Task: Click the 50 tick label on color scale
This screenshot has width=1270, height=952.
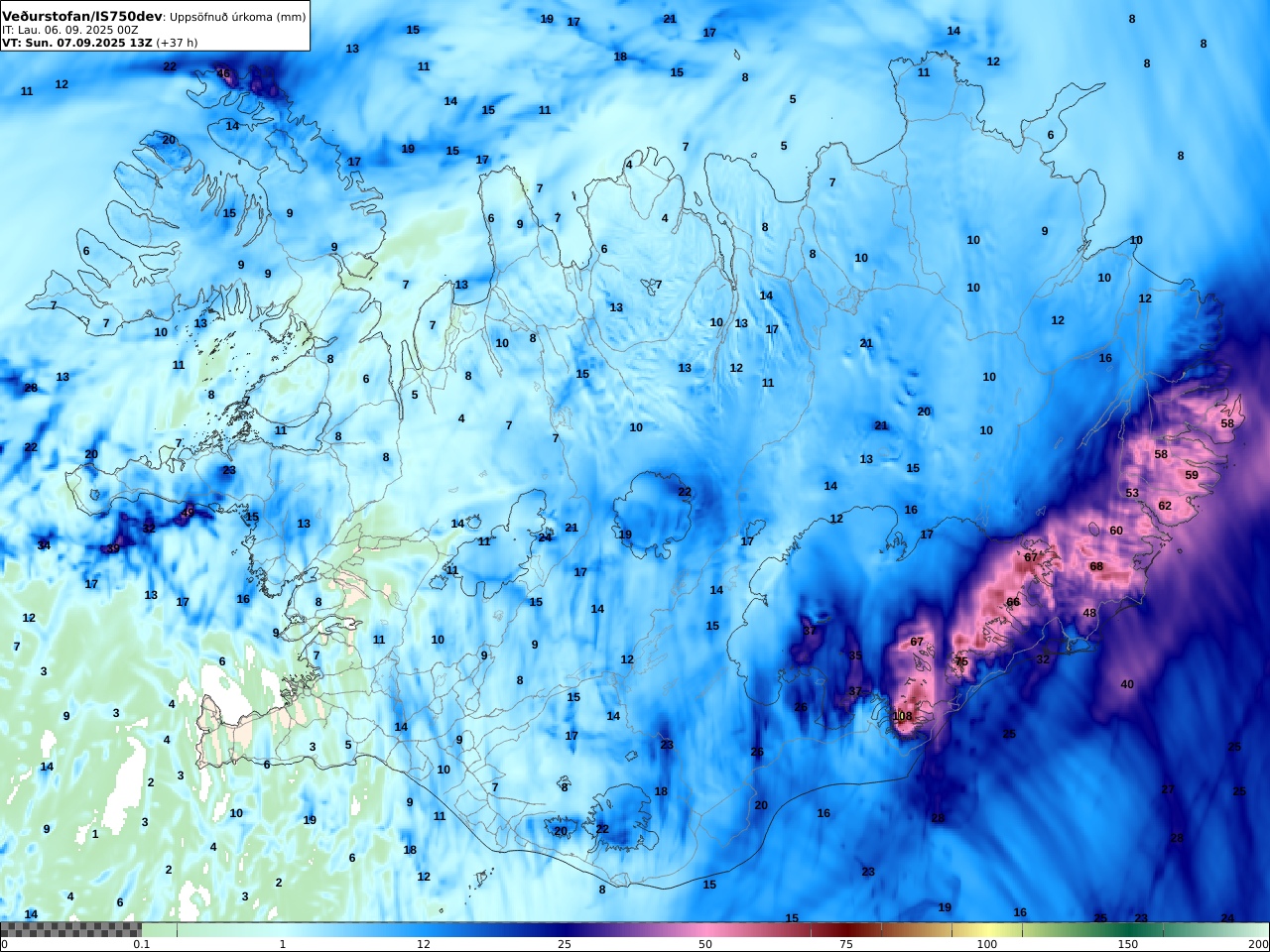Action: pyautogui.click(x=705, y=944)
